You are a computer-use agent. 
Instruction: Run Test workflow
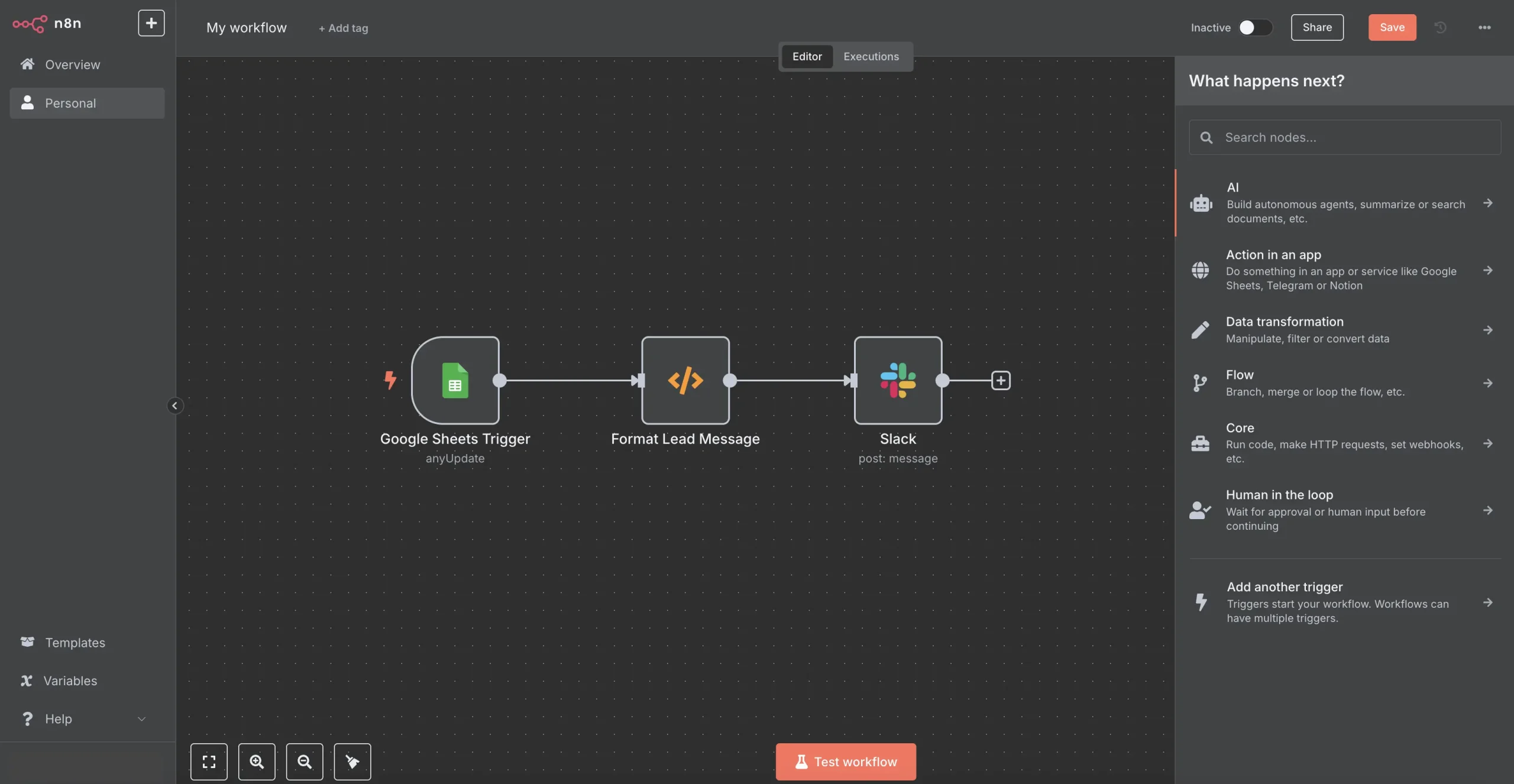(x=845, y=762)
